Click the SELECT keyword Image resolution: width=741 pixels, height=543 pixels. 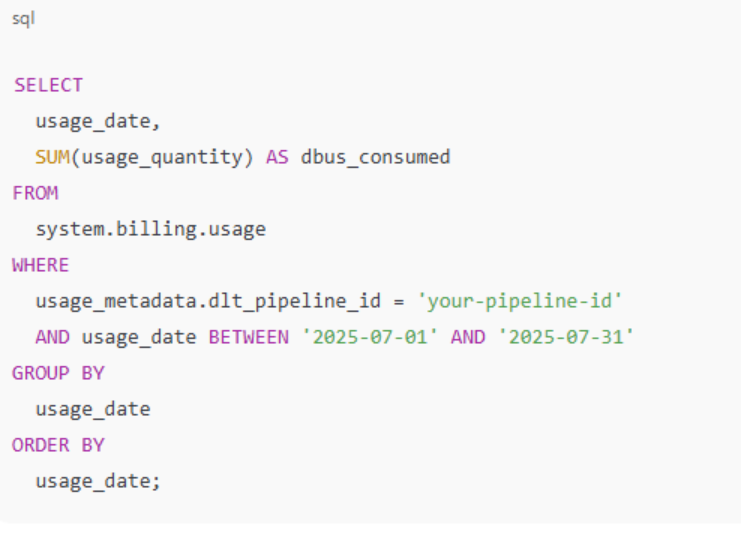click(x=48, y=85)
